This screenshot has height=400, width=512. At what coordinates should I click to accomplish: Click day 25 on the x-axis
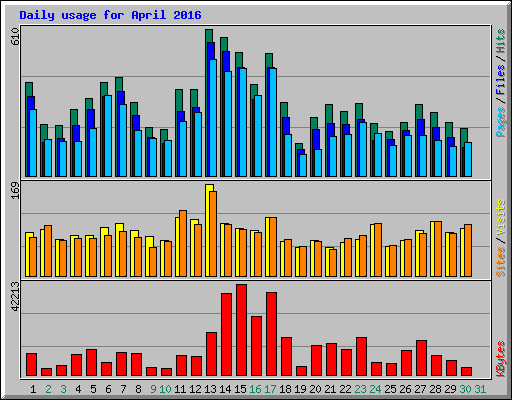(390, 389)
